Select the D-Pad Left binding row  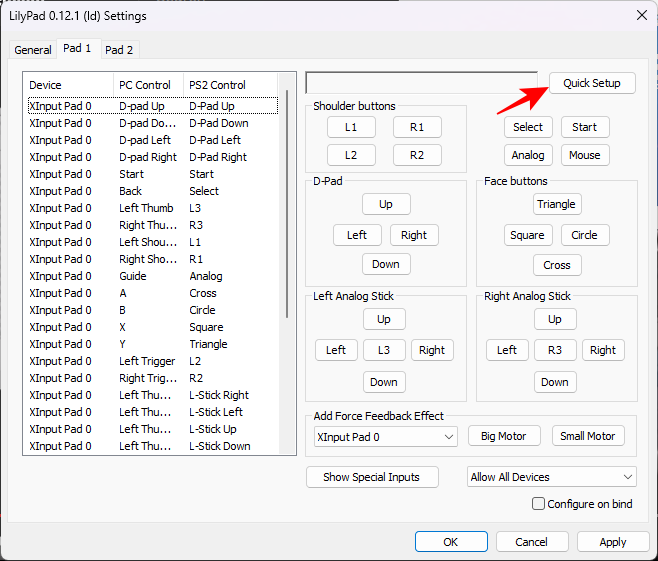pyautogui.click(x=153, y=140)
